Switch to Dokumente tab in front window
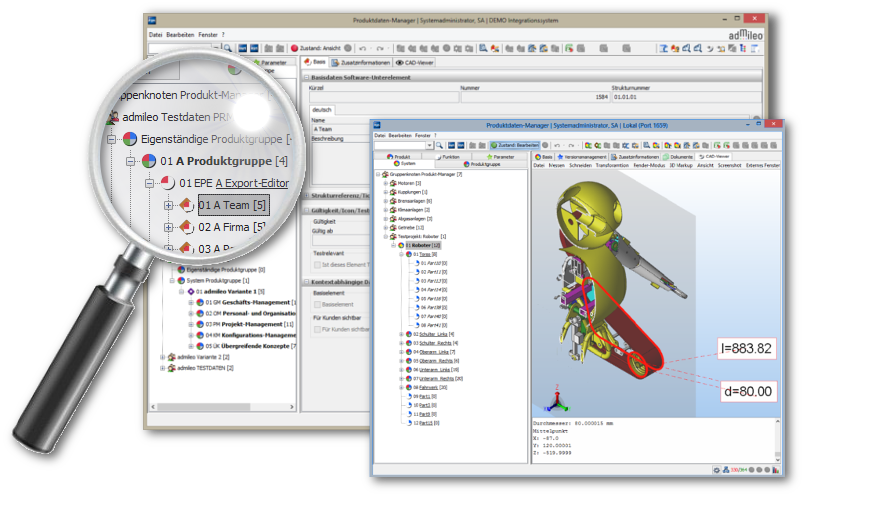Viewport: 876px width, 529px height. (678, 157)
